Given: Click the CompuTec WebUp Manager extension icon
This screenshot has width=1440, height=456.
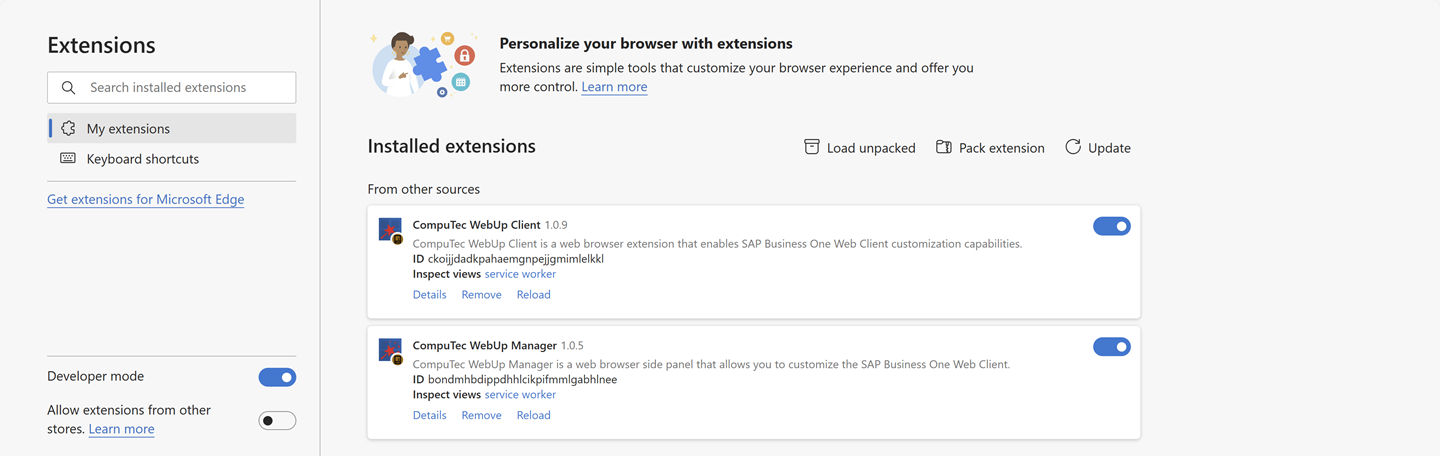Looking at the screenshot, I should [390, 351].
